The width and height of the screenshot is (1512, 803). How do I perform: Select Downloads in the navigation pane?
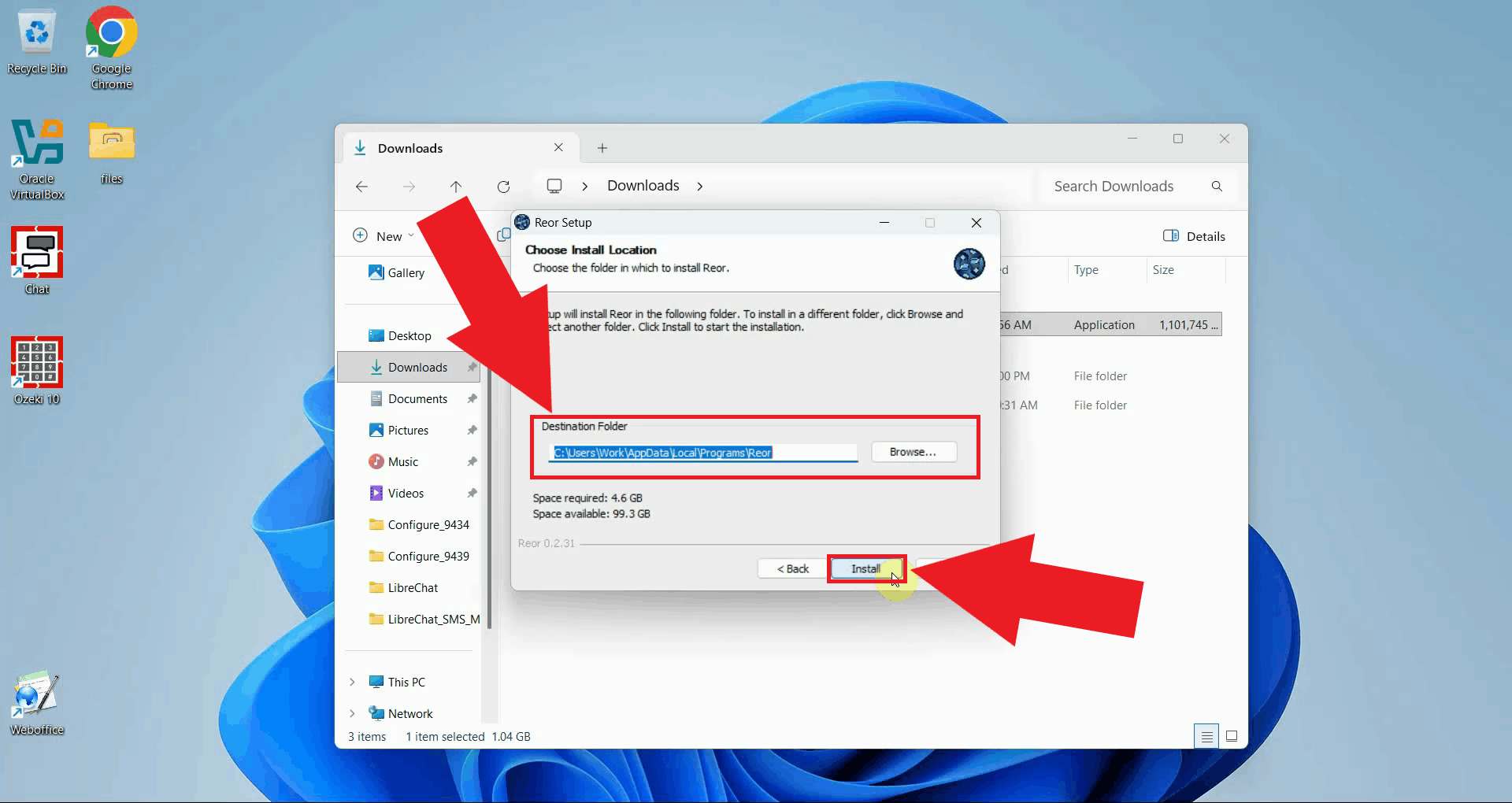click(409, 367)
